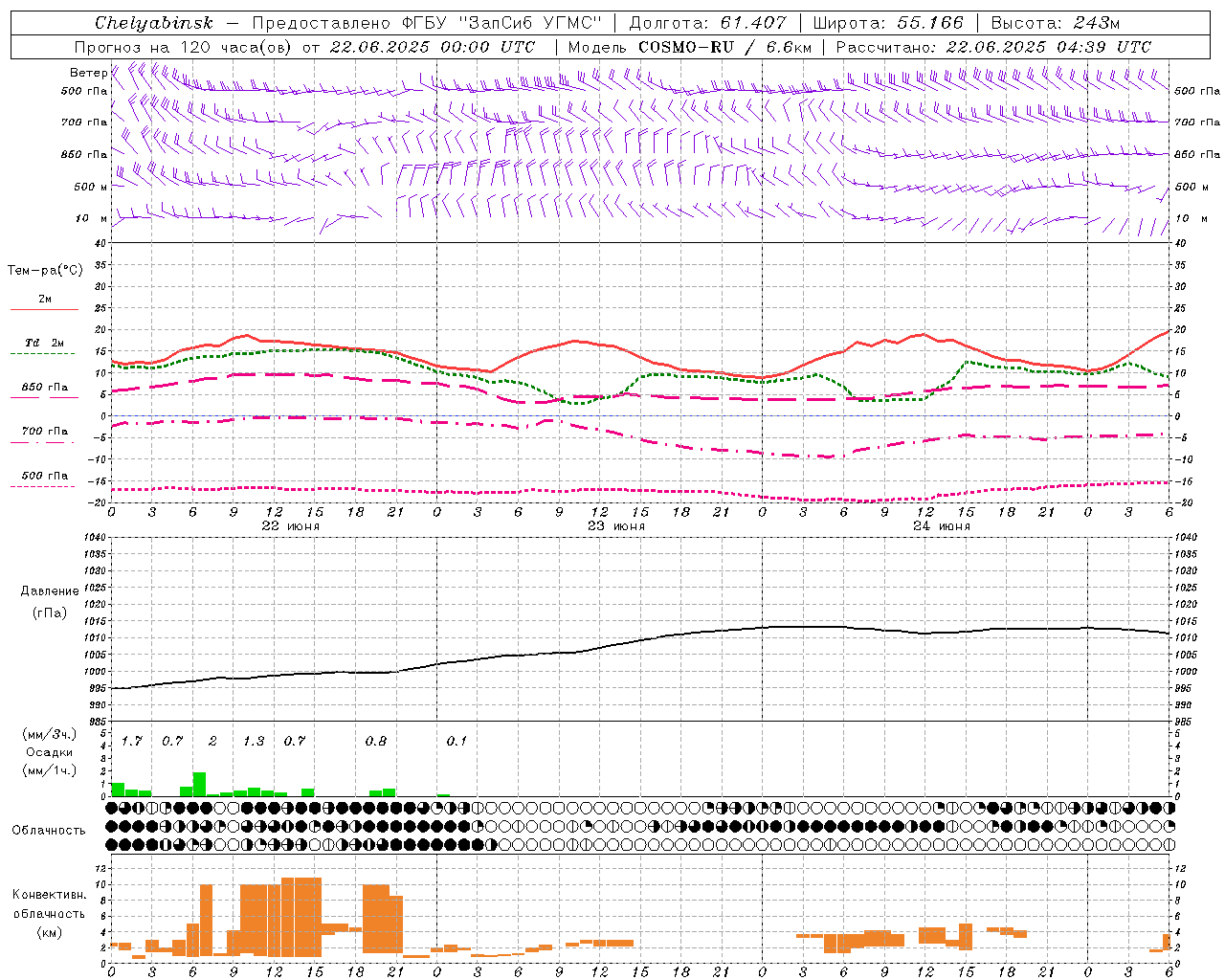The height and width of the screenshot is (980, 1225).
Task: Click the Высота: 243м value
Action: click(1056, 23)
